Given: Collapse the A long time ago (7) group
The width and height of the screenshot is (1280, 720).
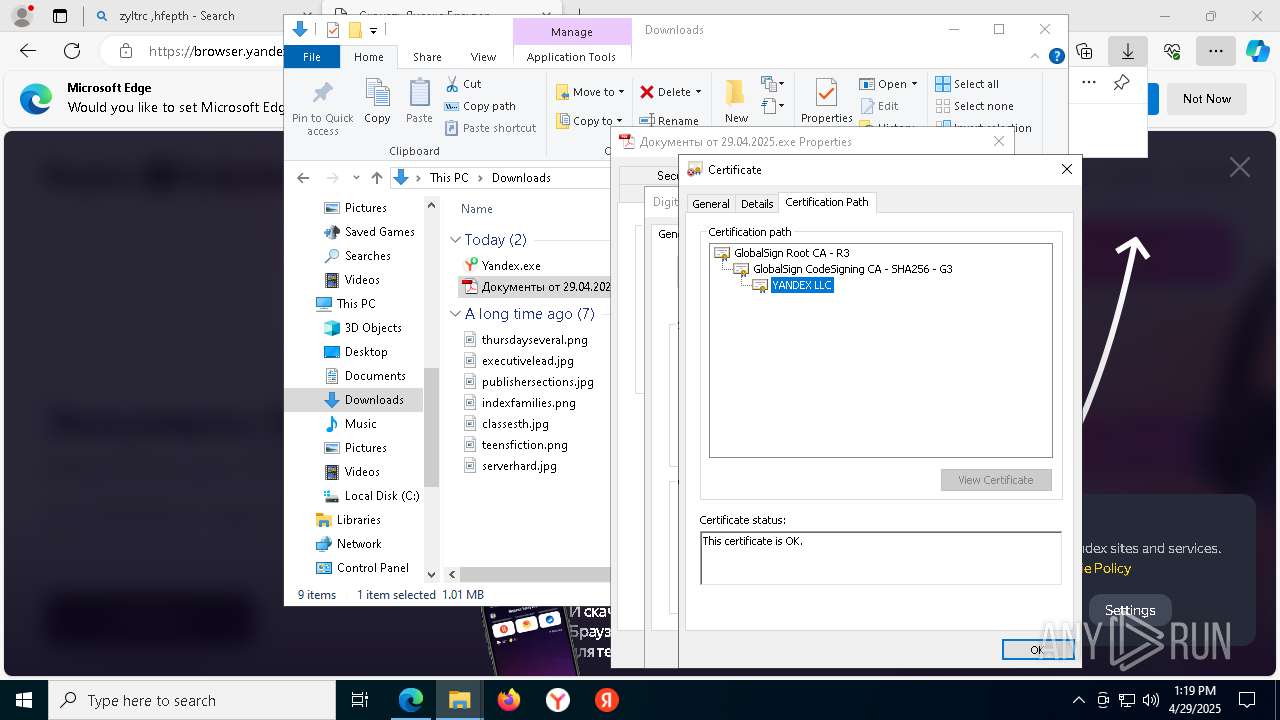Looking at the screenshot, I should point(455,314).
